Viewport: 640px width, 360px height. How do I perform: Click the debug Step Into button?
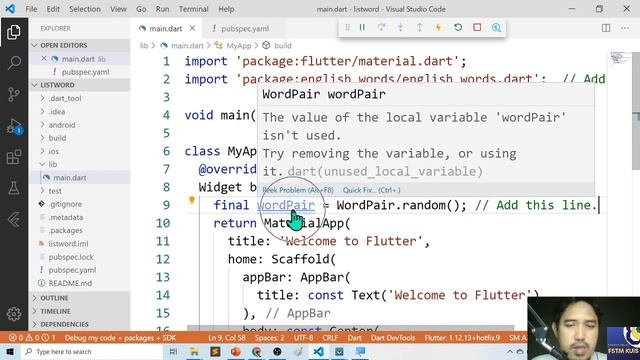(400, 27)
